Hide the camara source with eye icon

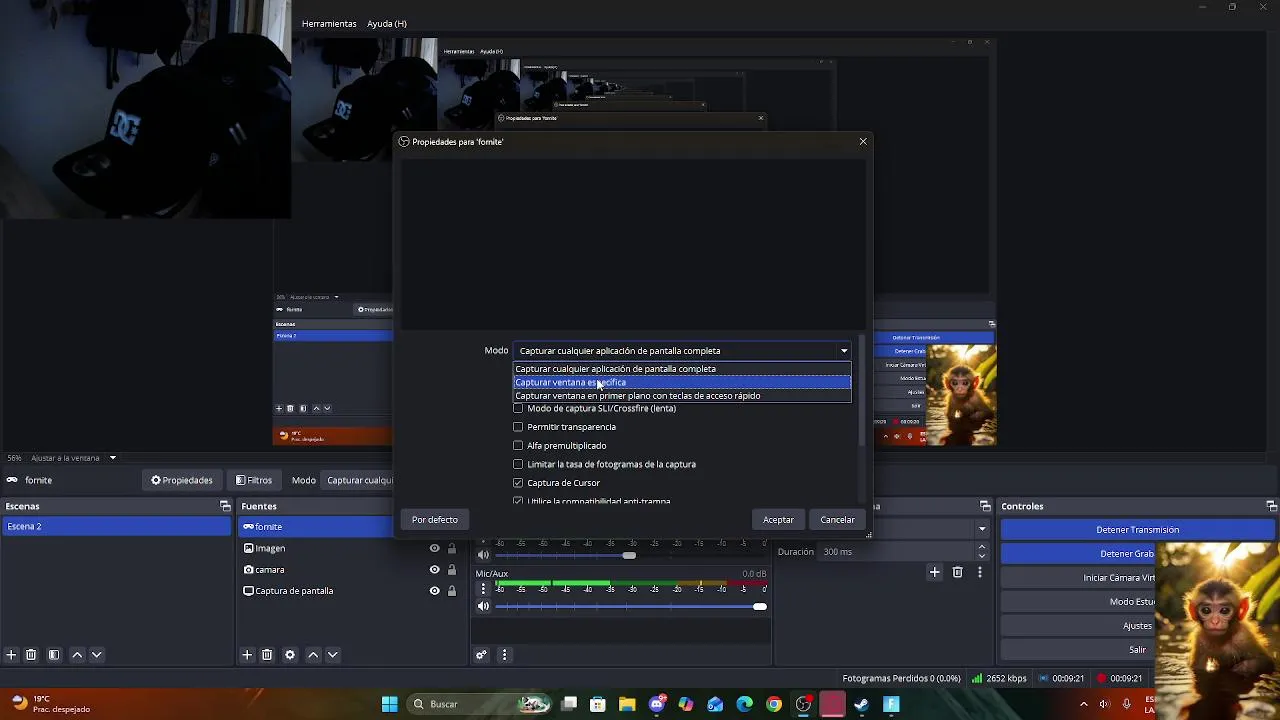pyautogui.click(x=434, y=570)
